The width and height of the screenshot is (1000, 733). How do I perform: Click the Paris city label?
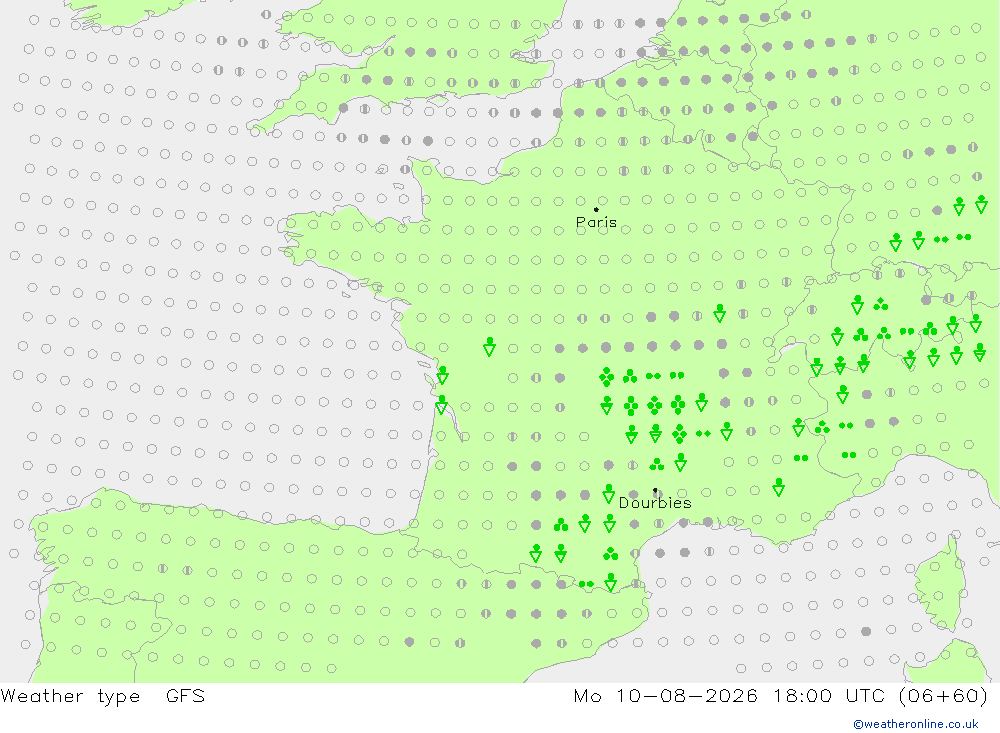point(596,223)
